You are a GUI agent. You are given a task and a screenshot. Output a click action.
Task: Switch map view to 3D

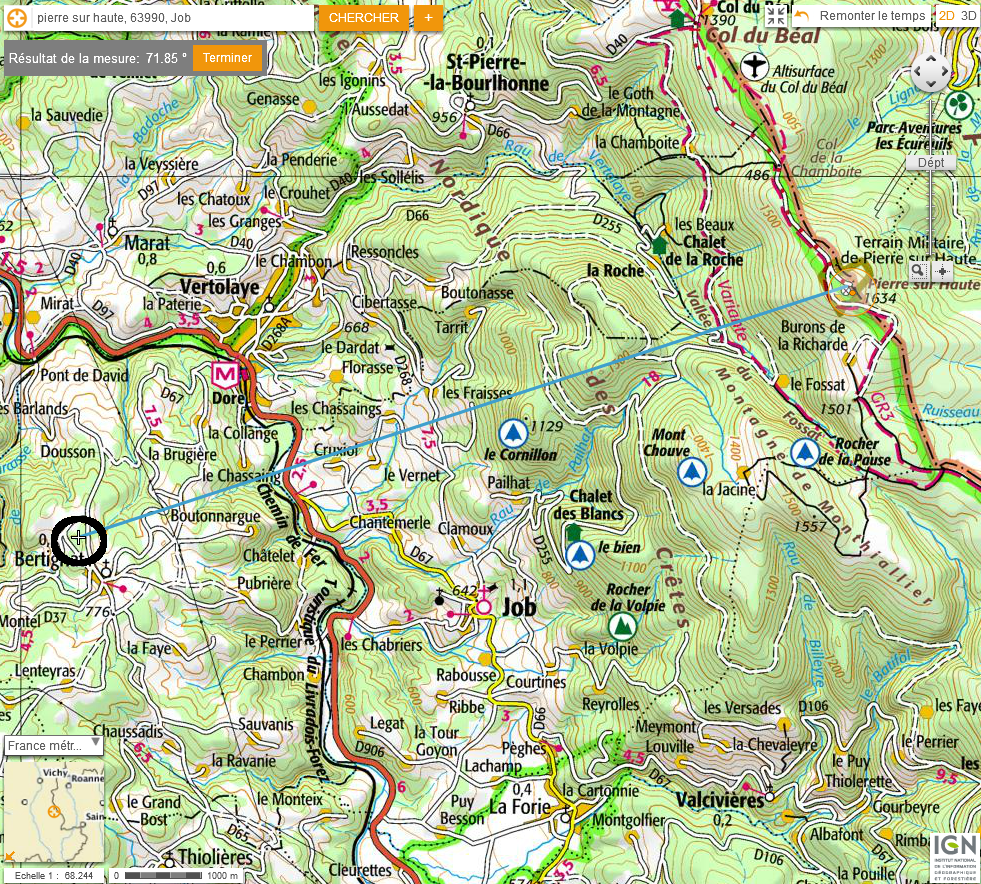tap(968, 16)
